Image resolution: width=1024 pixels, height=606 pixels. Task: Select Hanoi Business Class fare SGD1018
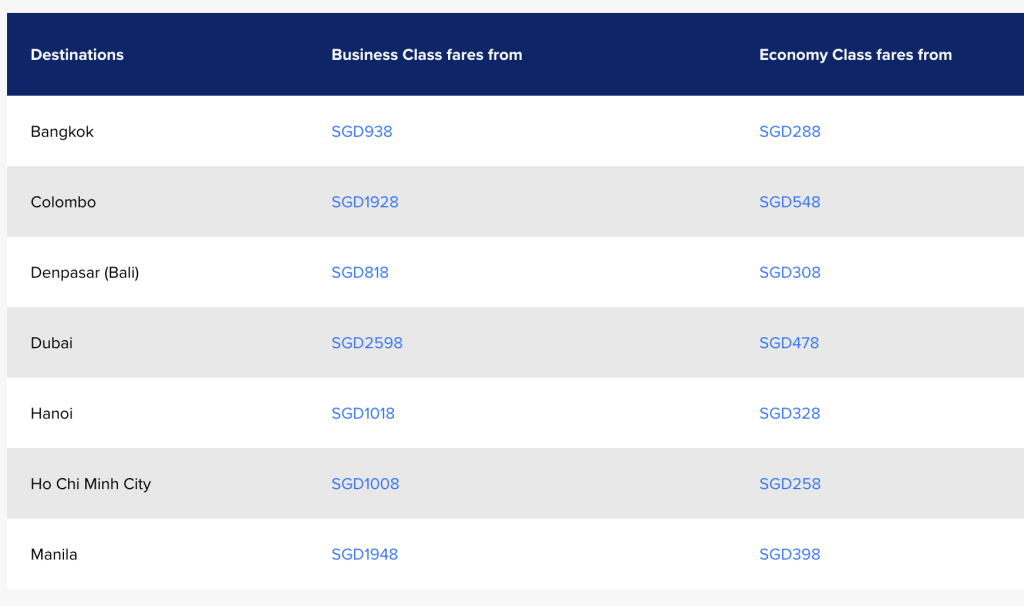point(363,414)
